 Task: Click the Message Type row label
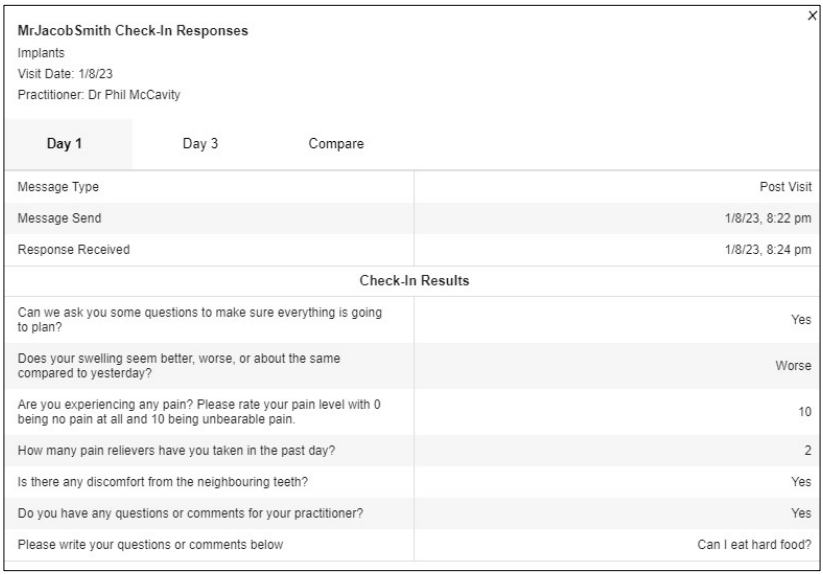coord(58,187)
